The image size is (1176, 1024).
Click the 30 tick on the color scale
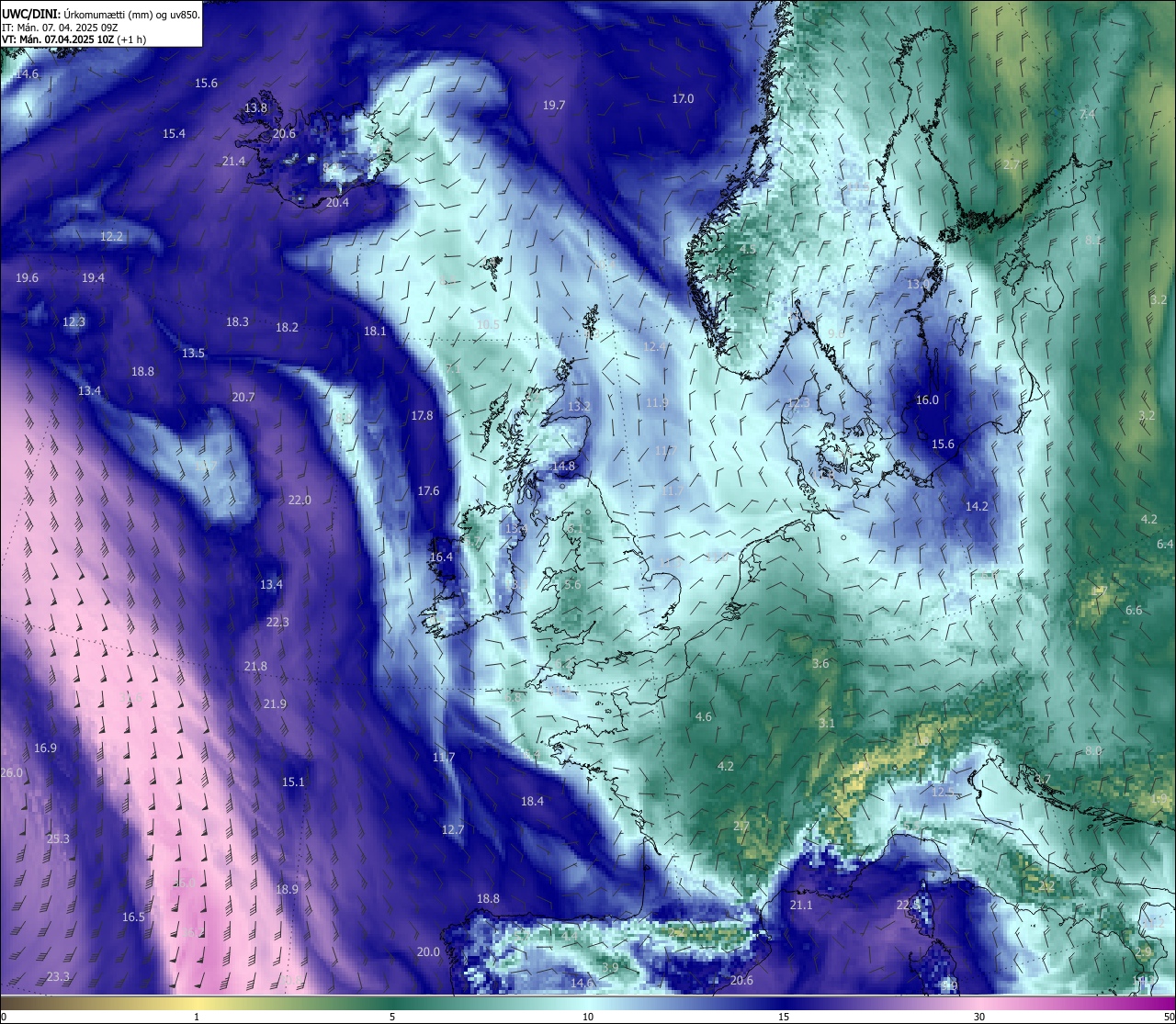click(x=979, y=1017)
